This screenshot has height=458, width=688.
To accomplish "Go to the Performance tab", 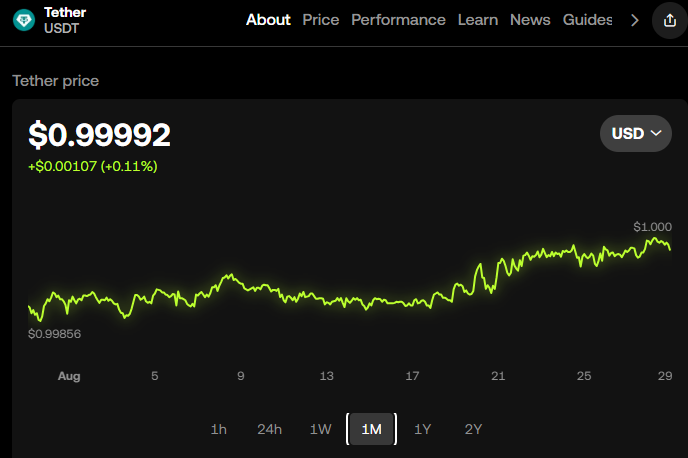I will coord(398,20).
